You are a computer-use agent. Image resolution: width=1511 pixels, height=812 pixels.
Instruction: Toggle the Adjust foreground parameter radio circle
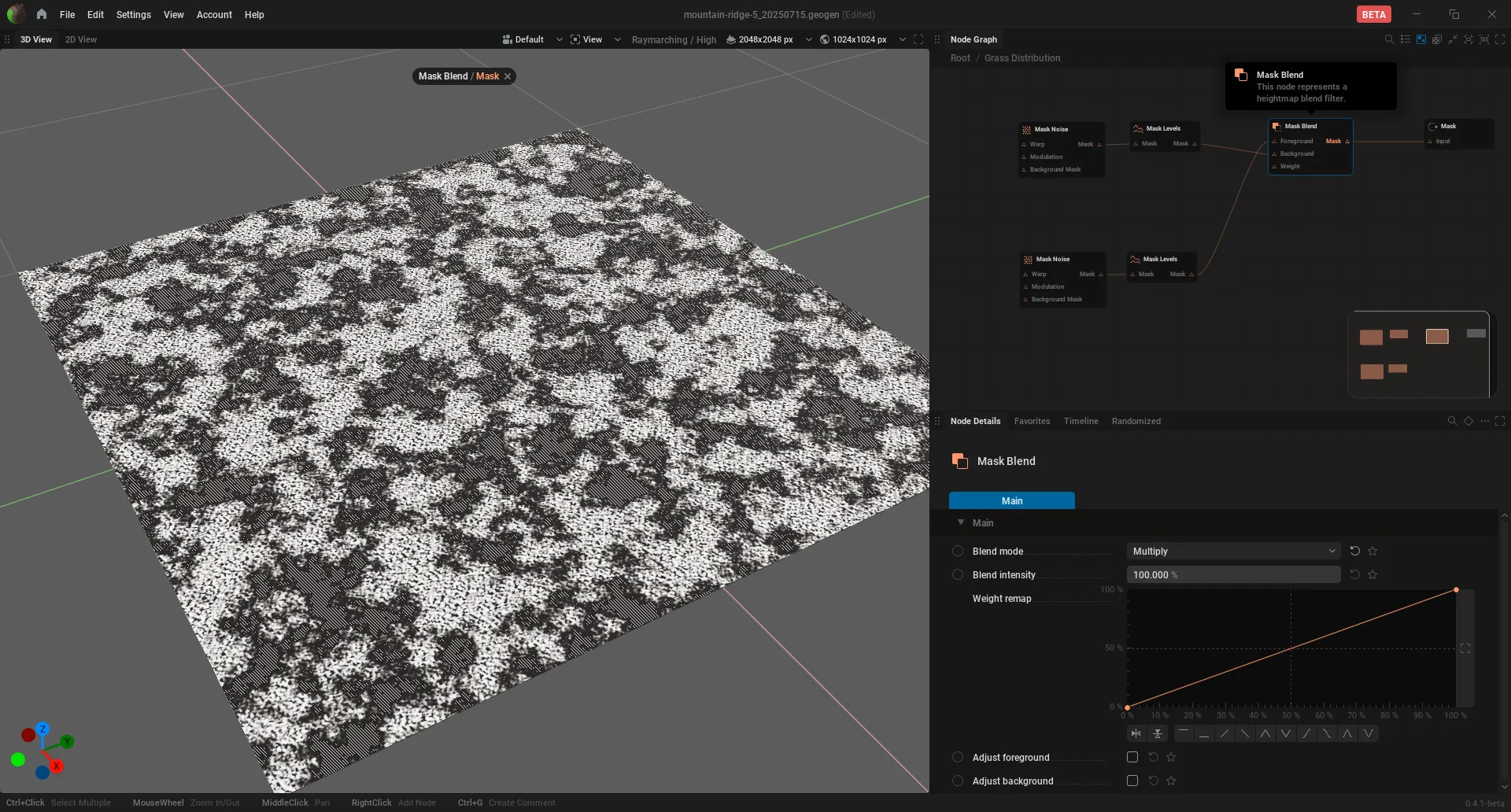(958, 757)
